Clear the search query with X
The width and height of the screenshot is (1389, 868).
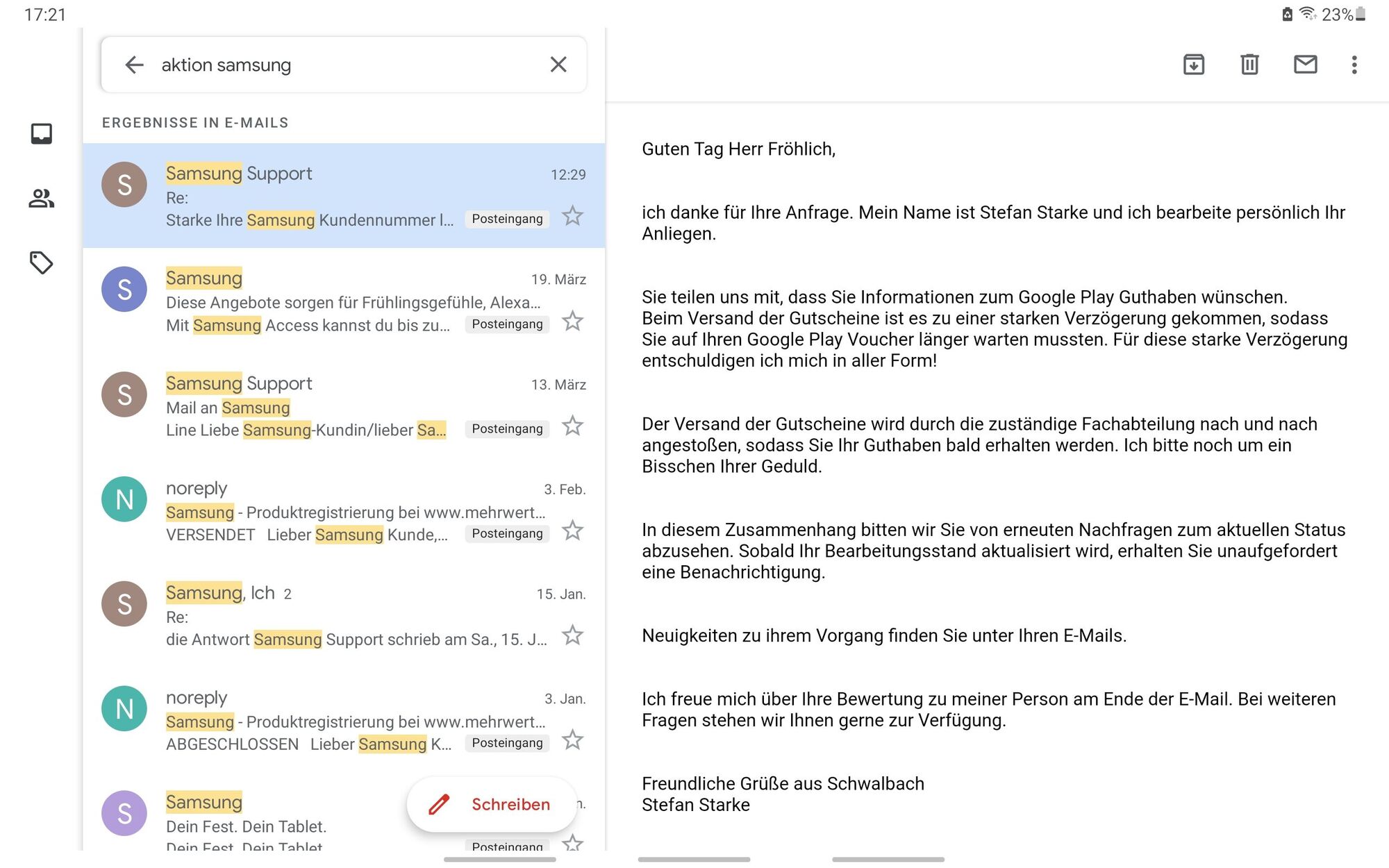(x=558, y=65)
